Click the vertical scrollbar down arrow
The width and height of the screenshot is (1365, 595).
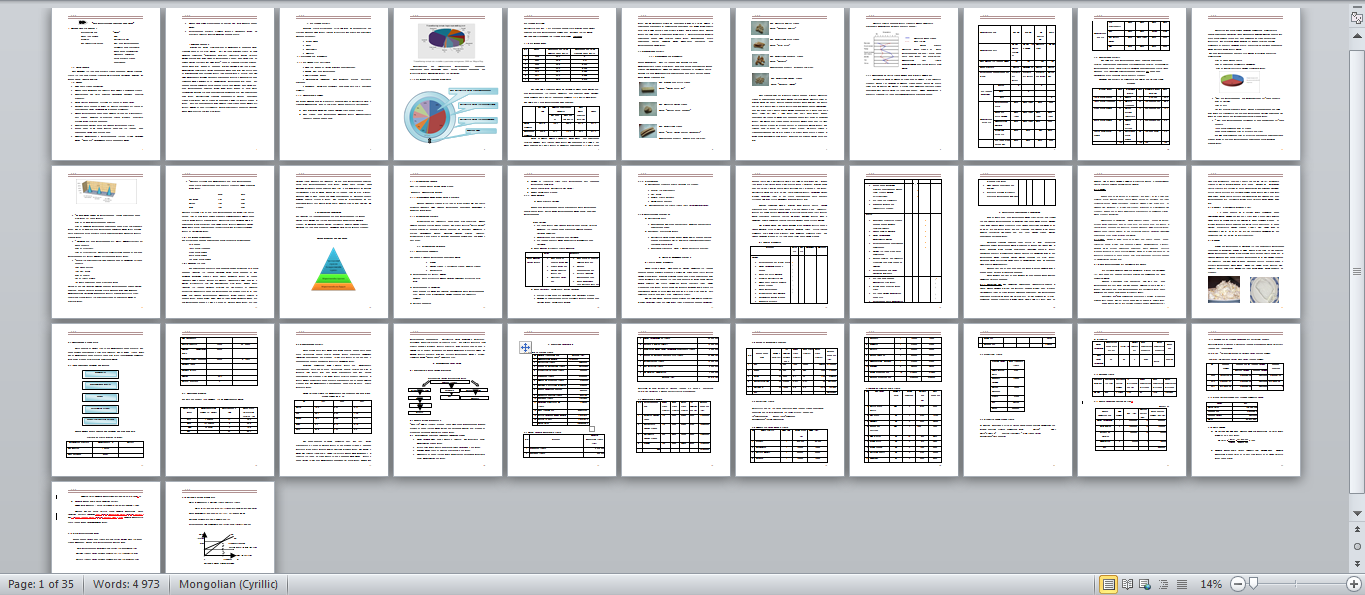point(1356,512)
